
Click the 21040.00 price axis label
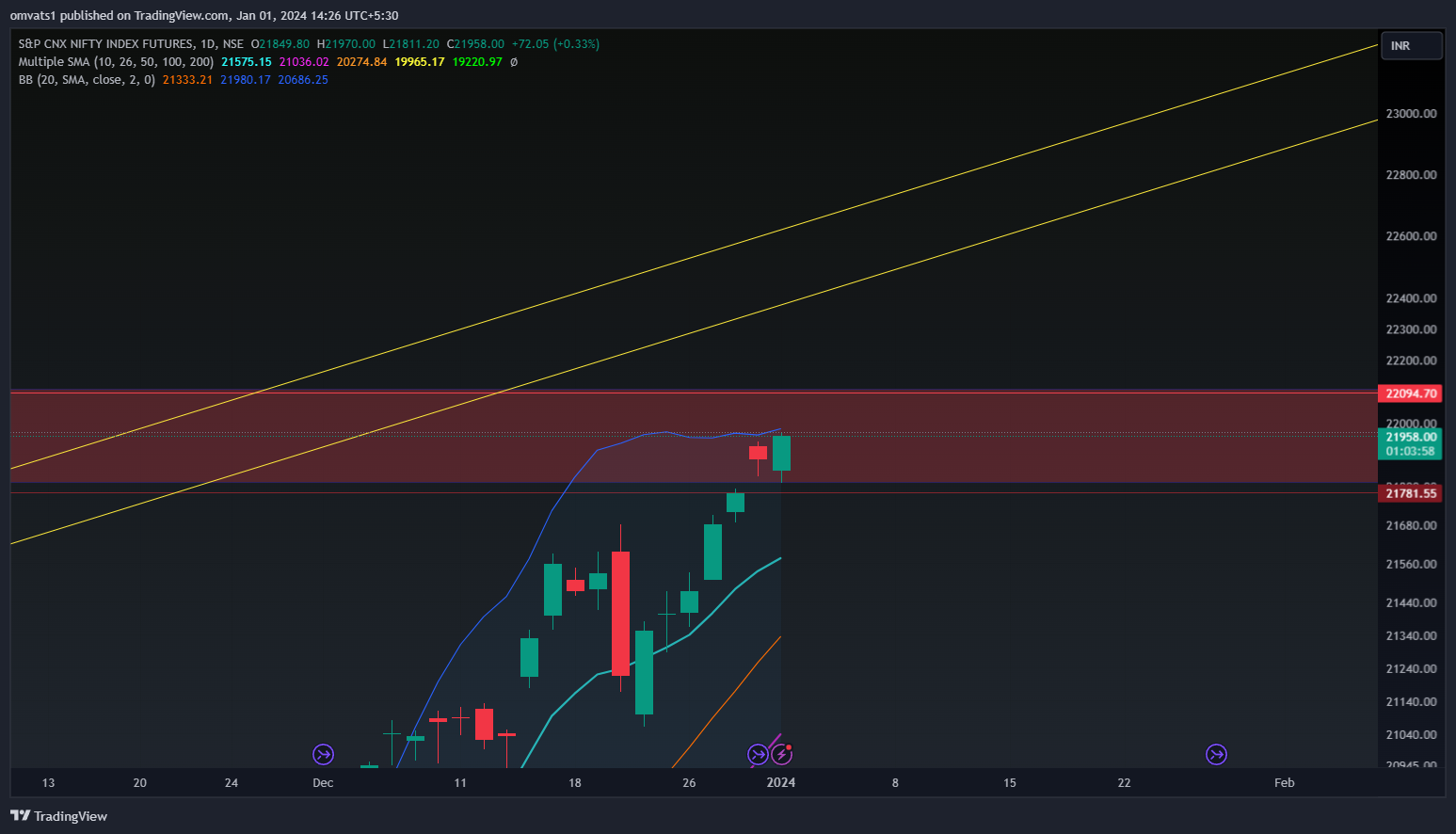[1411, 734]
